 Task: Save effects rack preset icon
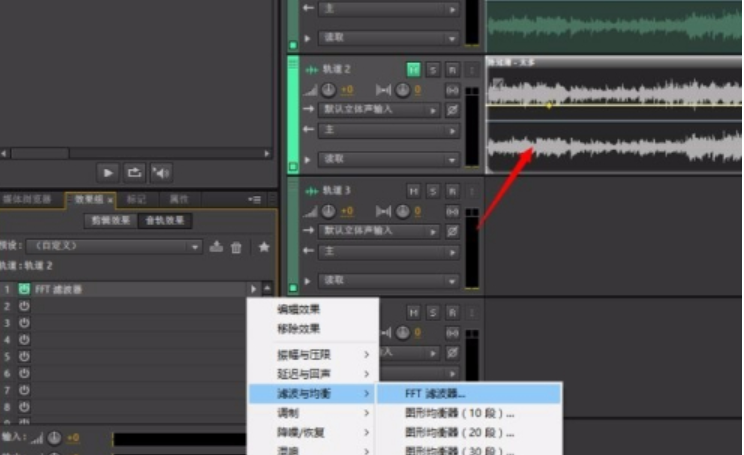tap(216, 247)
